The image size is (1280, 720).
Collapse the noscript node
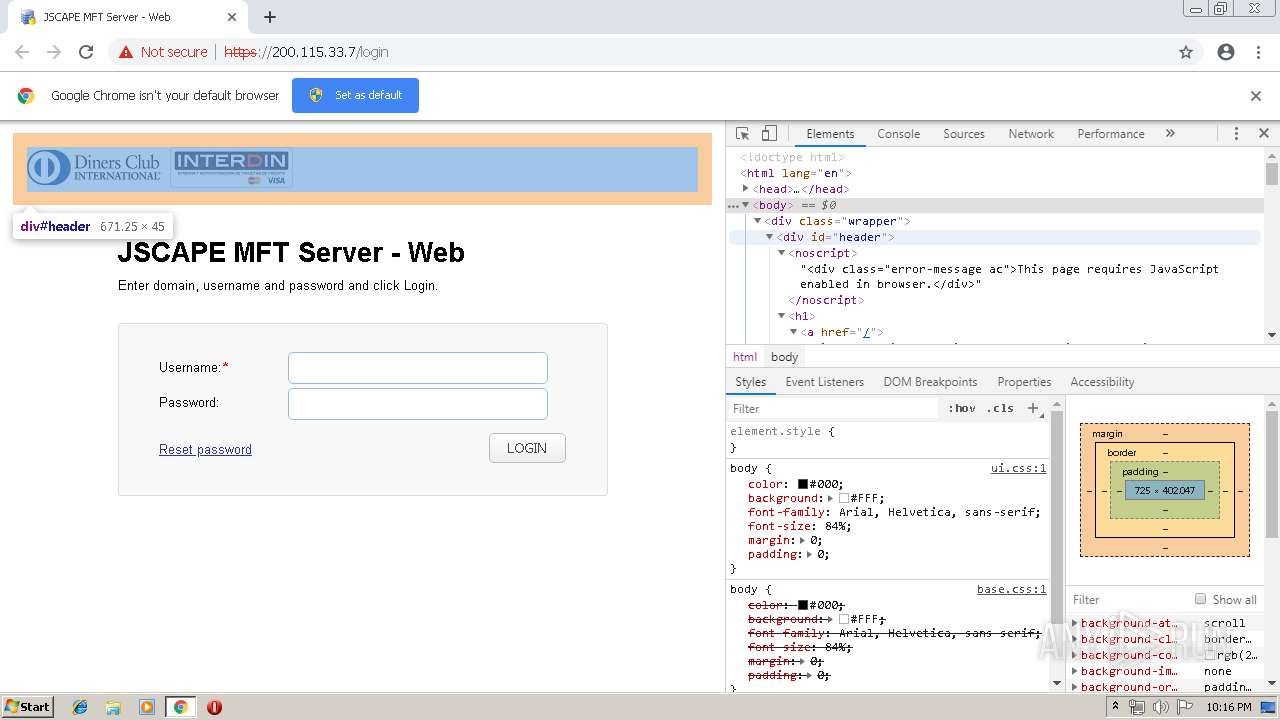coord(781,253)
